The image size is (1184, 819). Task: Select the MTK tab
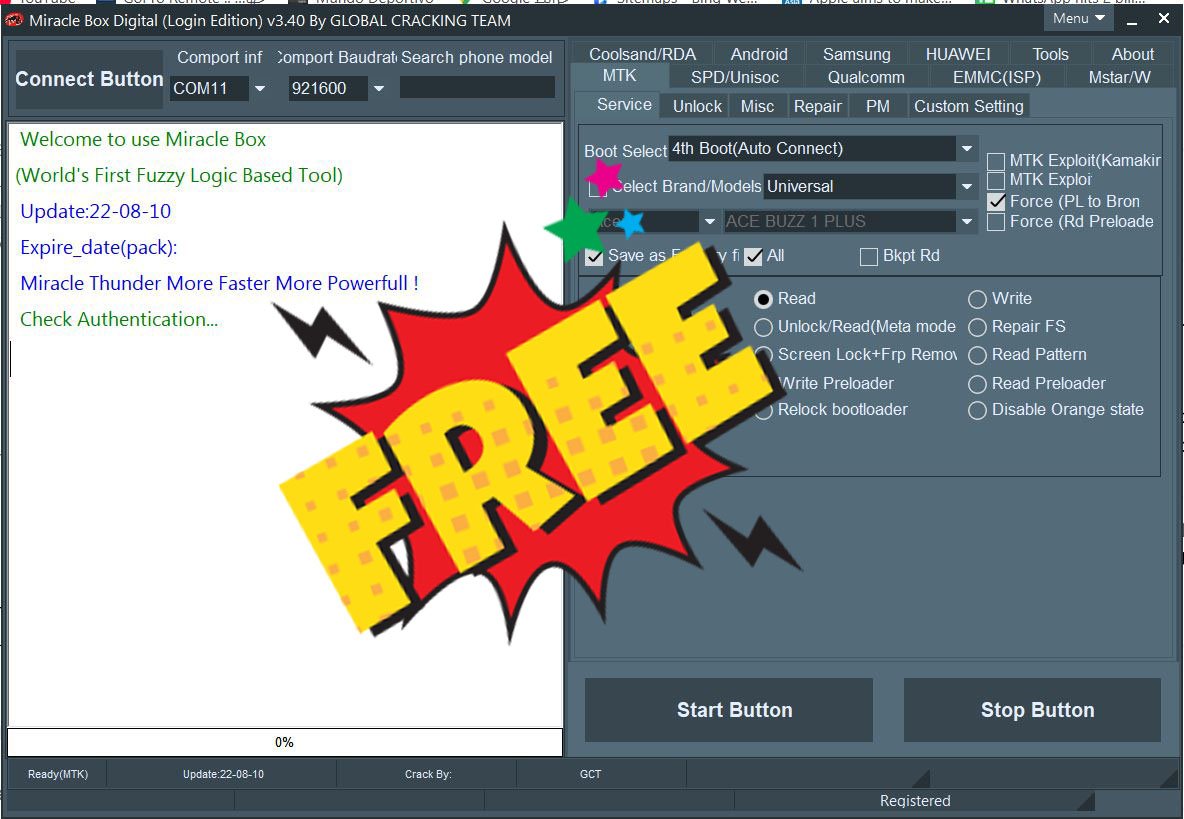point(619,76)
